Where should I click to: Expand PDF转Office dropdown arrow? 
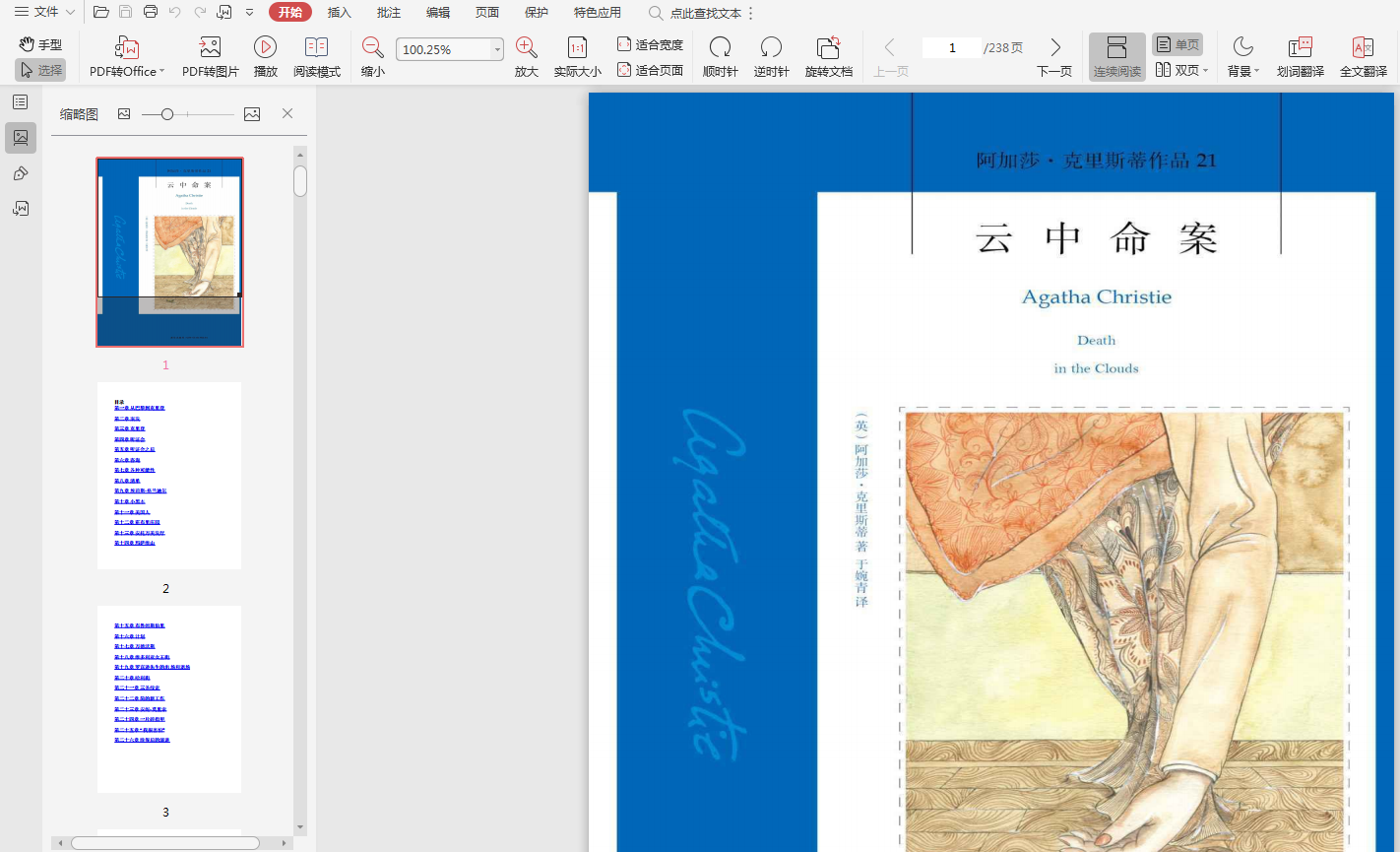pos(161,71)
